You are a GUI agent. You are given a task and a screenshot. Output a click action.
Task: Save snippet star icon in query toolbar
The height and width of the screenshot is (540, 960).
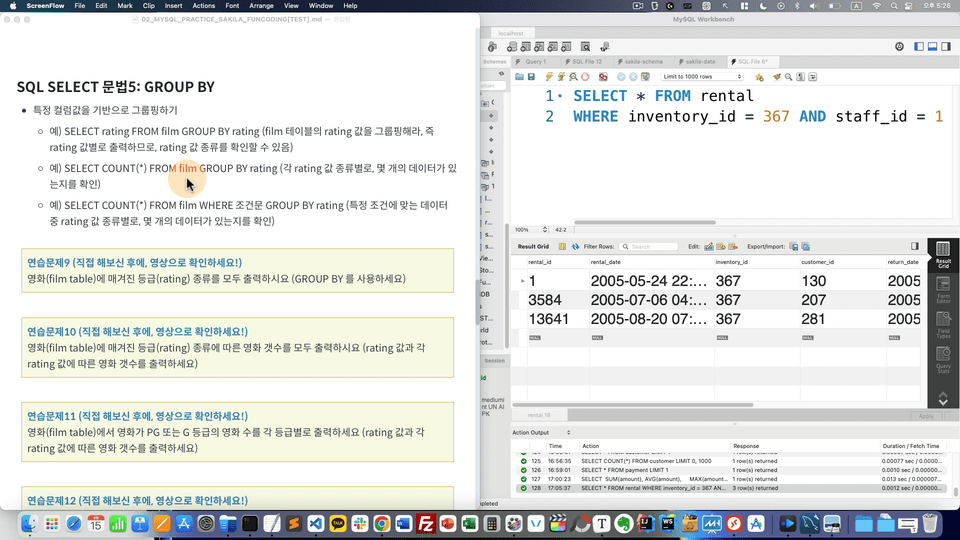point(759,77)
